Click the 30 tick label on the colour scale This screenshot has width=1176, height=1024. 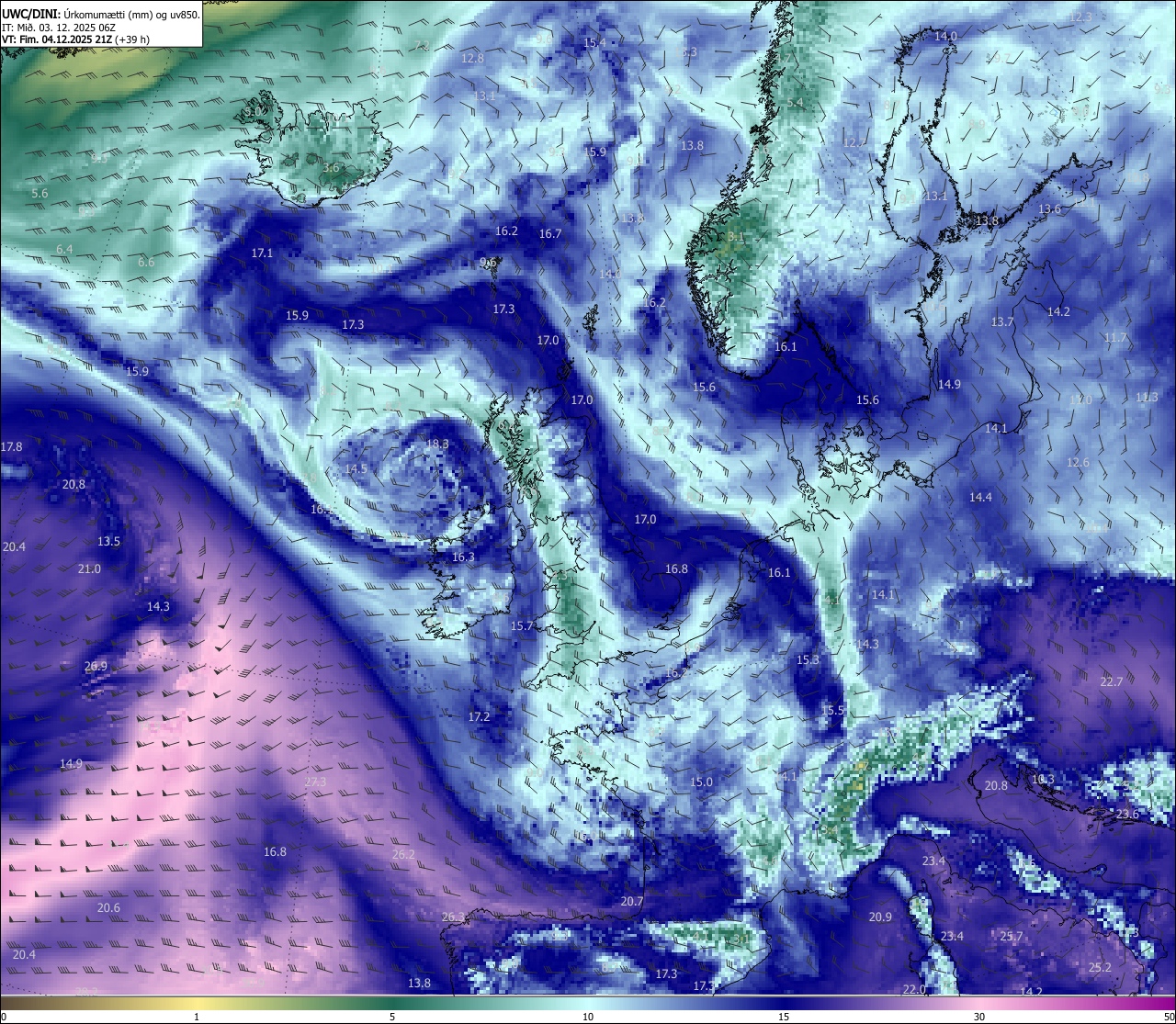click(x=979, y=1017)
